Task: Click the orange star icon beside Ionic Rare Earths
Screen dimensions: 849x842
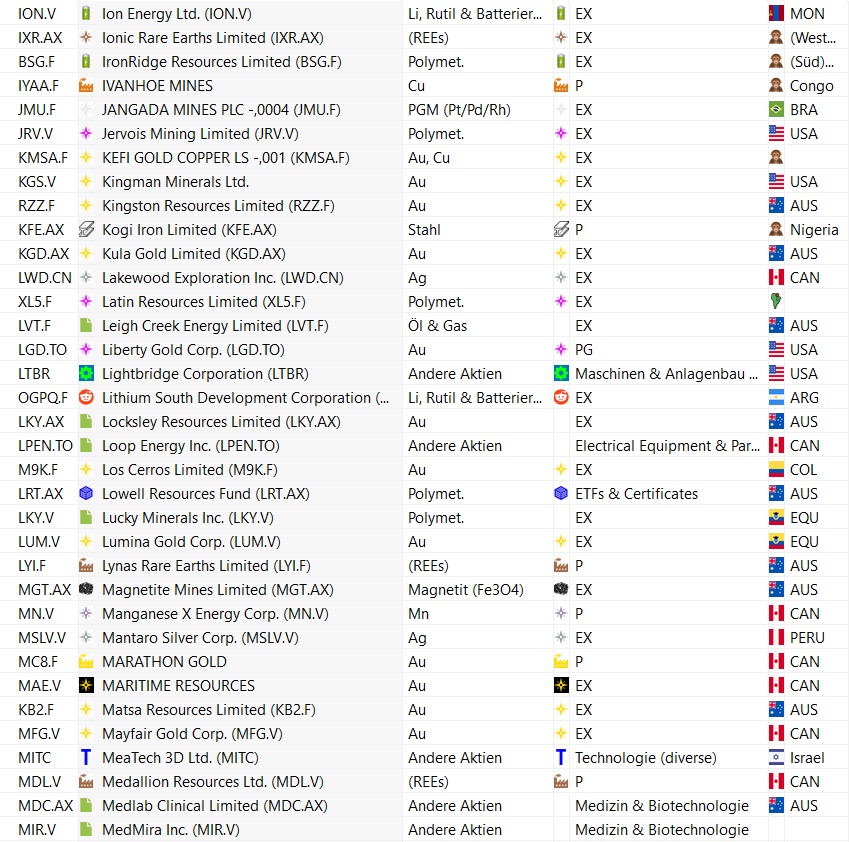Action: pos(86,37)
